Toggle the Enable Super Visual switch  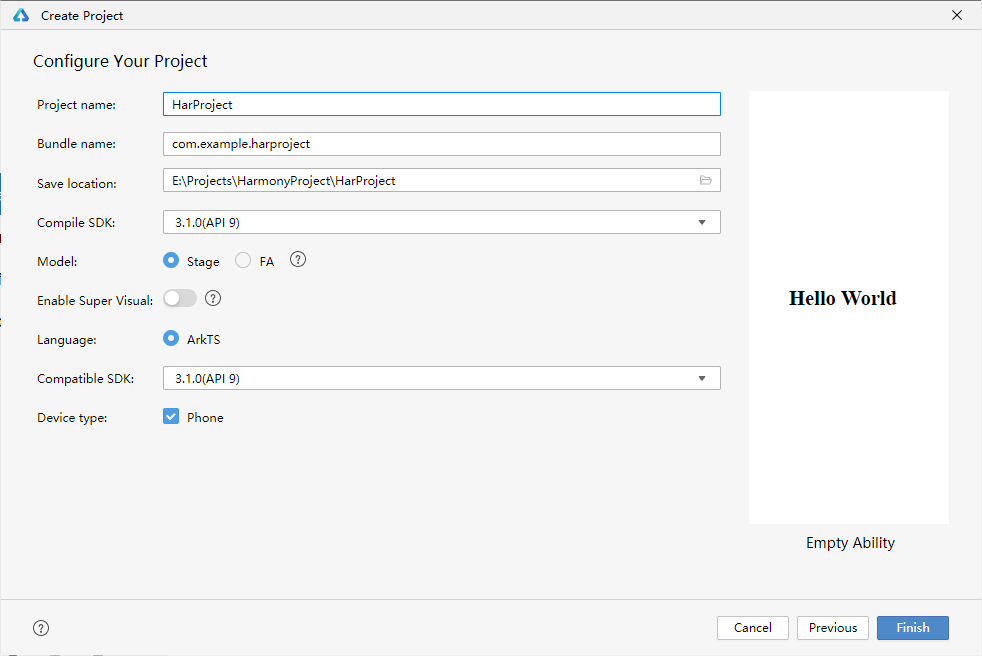(x=180, y=298)
